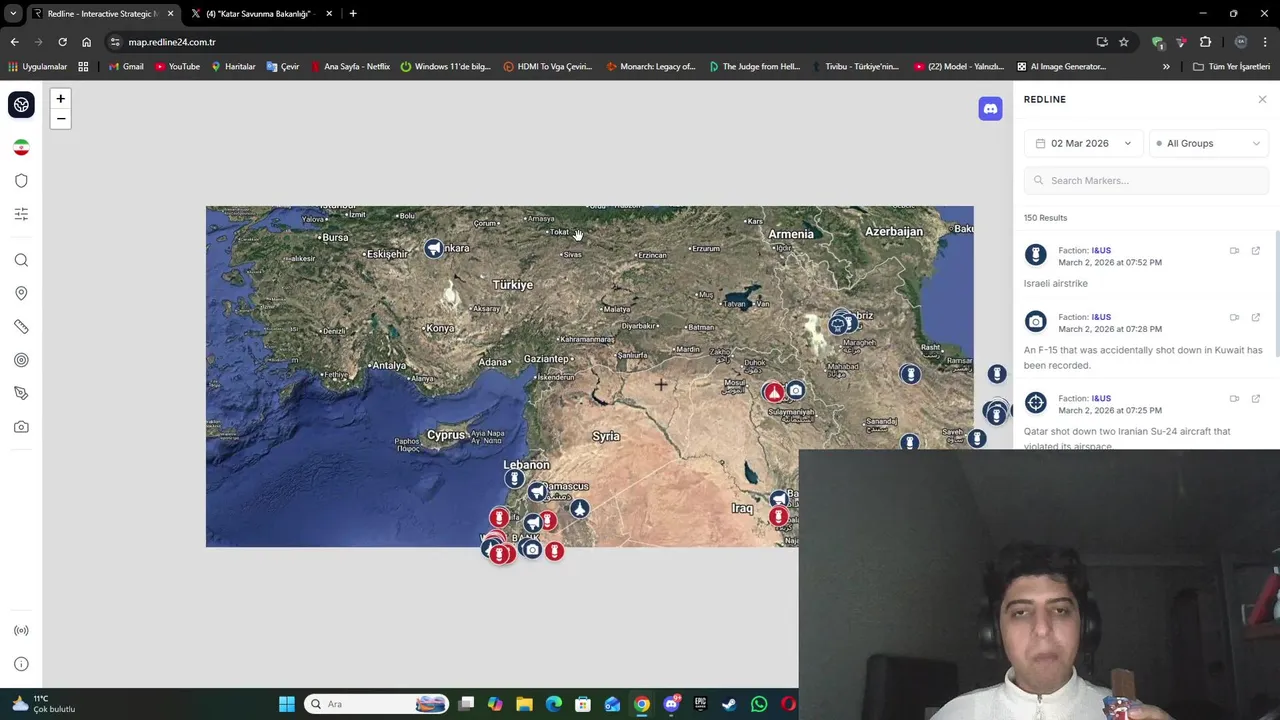This screenshot has width=1280, height=720.
Task: Zoom out the map with minus button
Action: [60, 118]
